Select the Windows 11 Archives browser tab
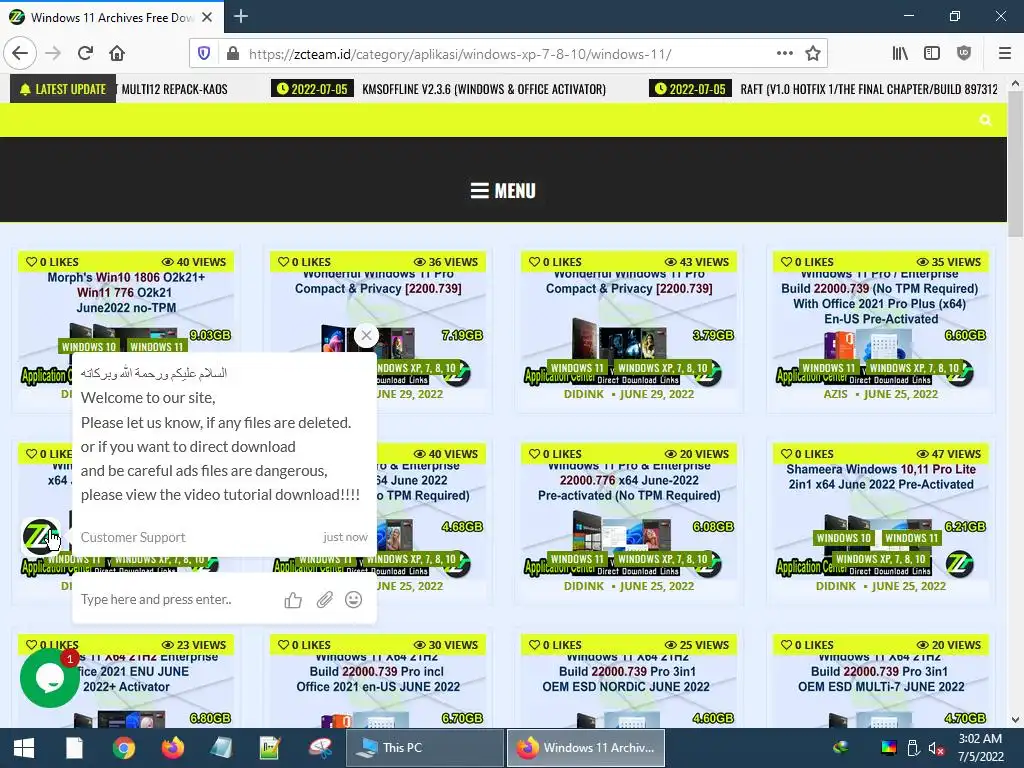Viewport: 1024px width, 768px height. tap(112, 17)
